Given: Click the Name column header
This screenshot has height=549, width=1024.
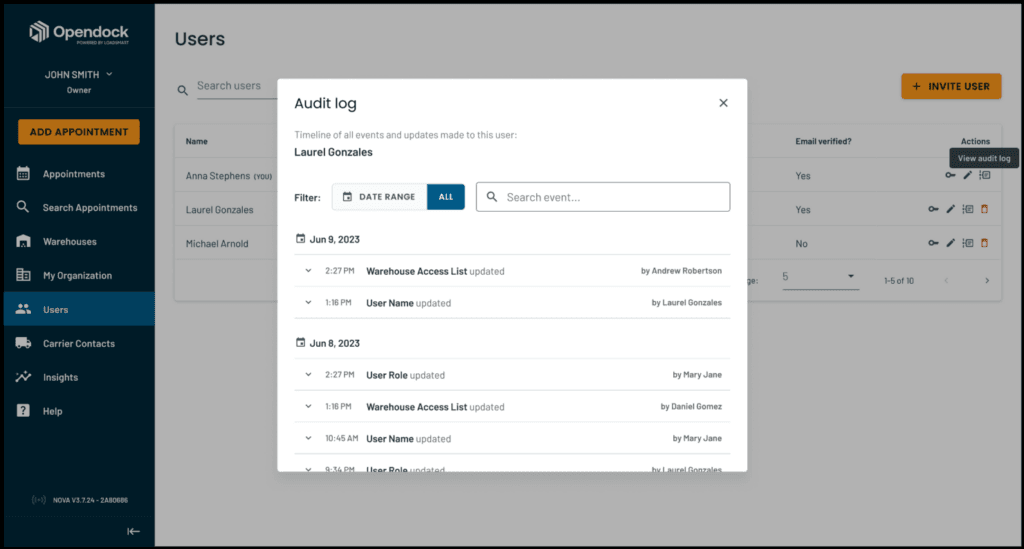Looking at the screenshot, I should click(197, 141).
